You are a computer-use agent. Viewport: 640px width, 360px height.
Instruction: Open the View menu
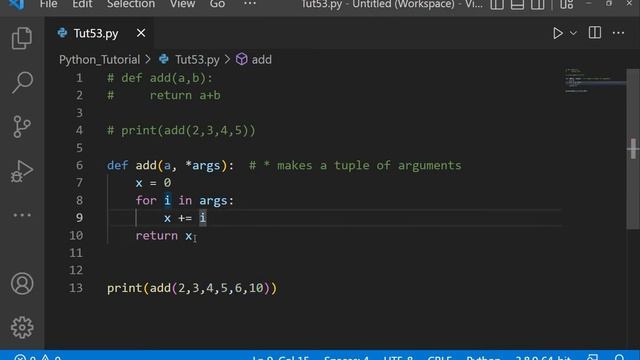182,4
